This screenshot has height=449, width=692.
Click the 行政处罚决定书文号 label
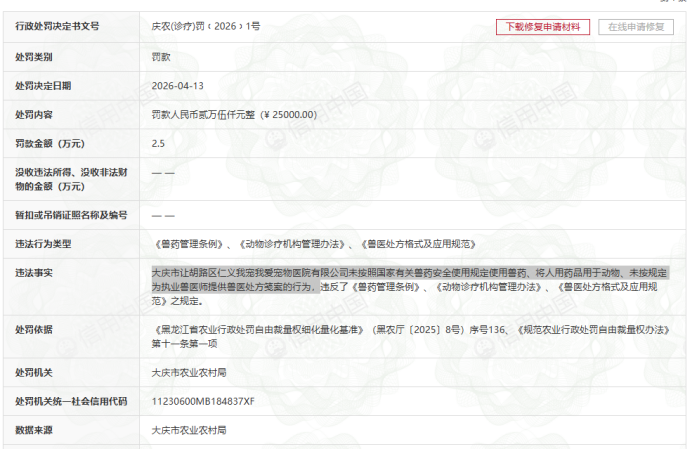(57, 26)
